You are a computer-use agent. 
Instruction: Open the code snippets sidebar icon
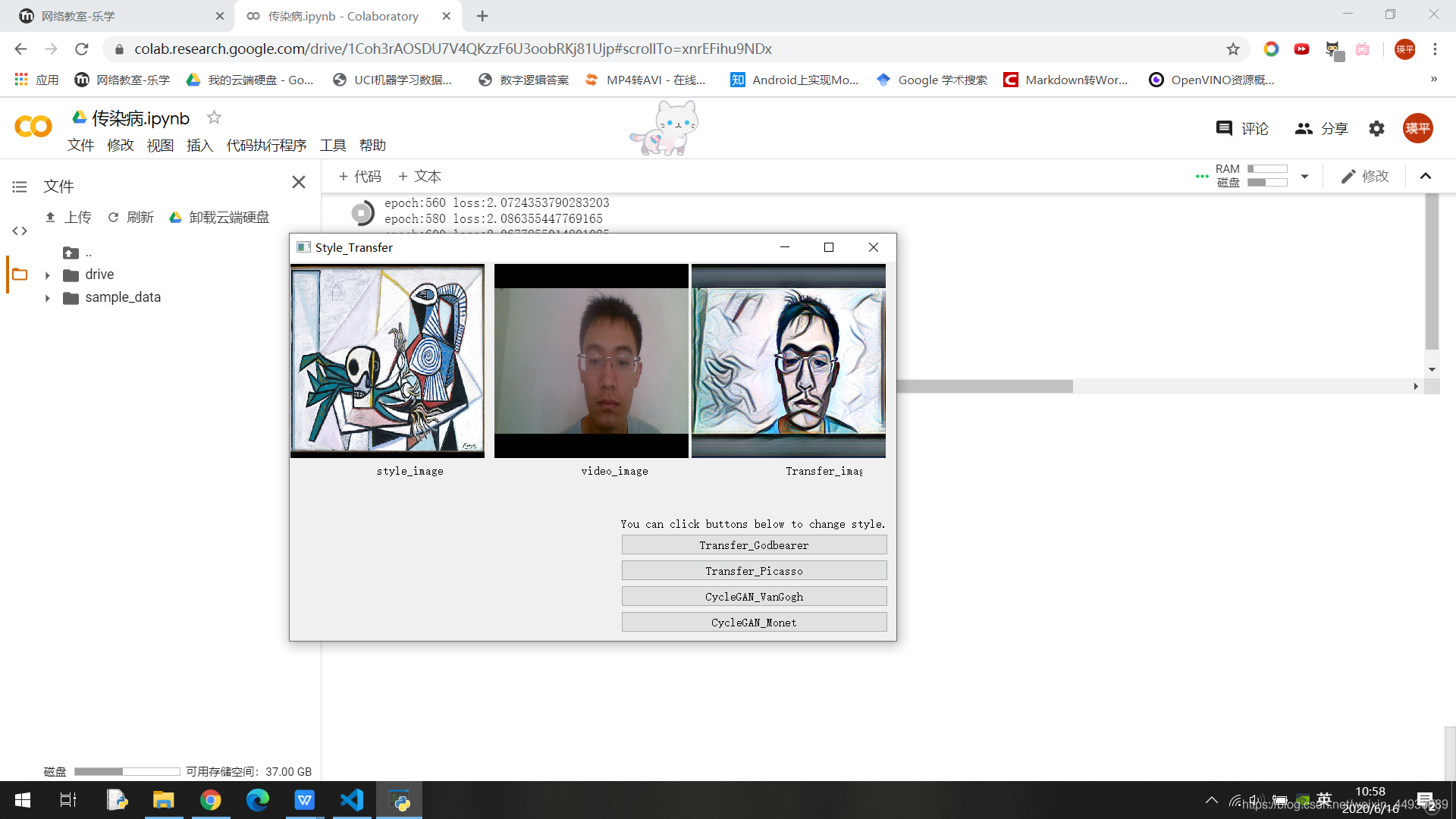(x=20, y=231)
